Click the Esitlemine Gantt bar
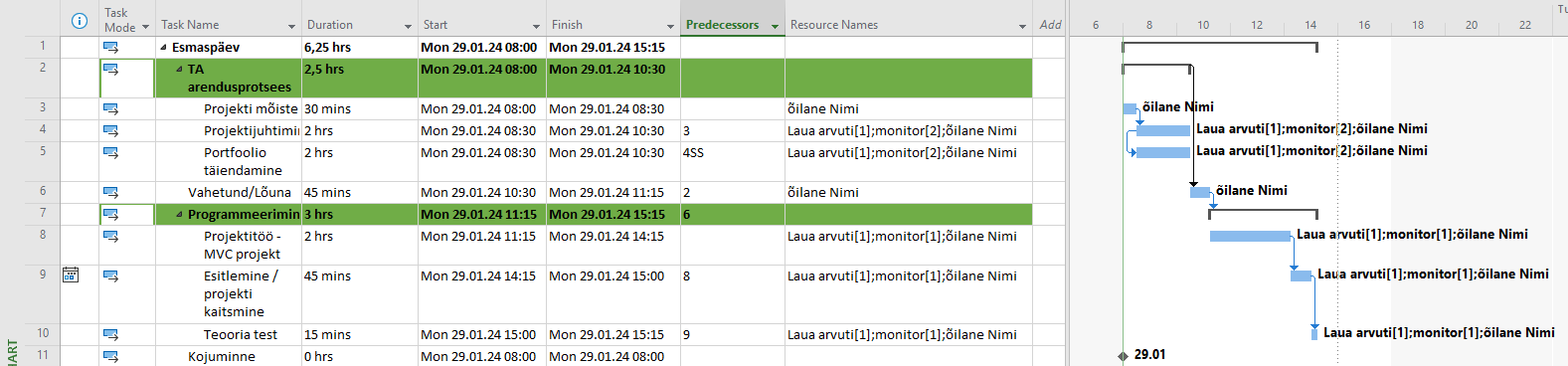This screenshot has height=366, width=1568. 1301,275
